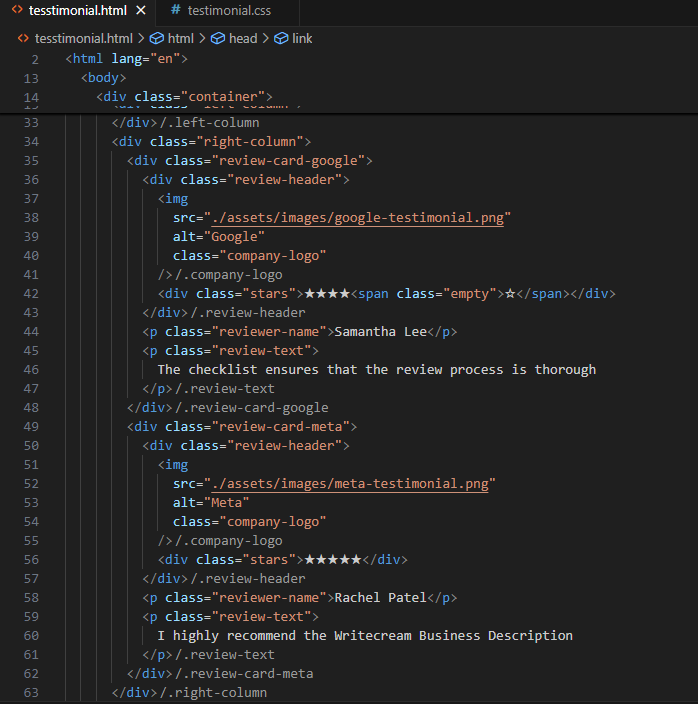The width and height of the screenshot is (698, 704).
Task: Expand chevron after tesstimonial.html breadcrumb
Action: coord(141,39)
